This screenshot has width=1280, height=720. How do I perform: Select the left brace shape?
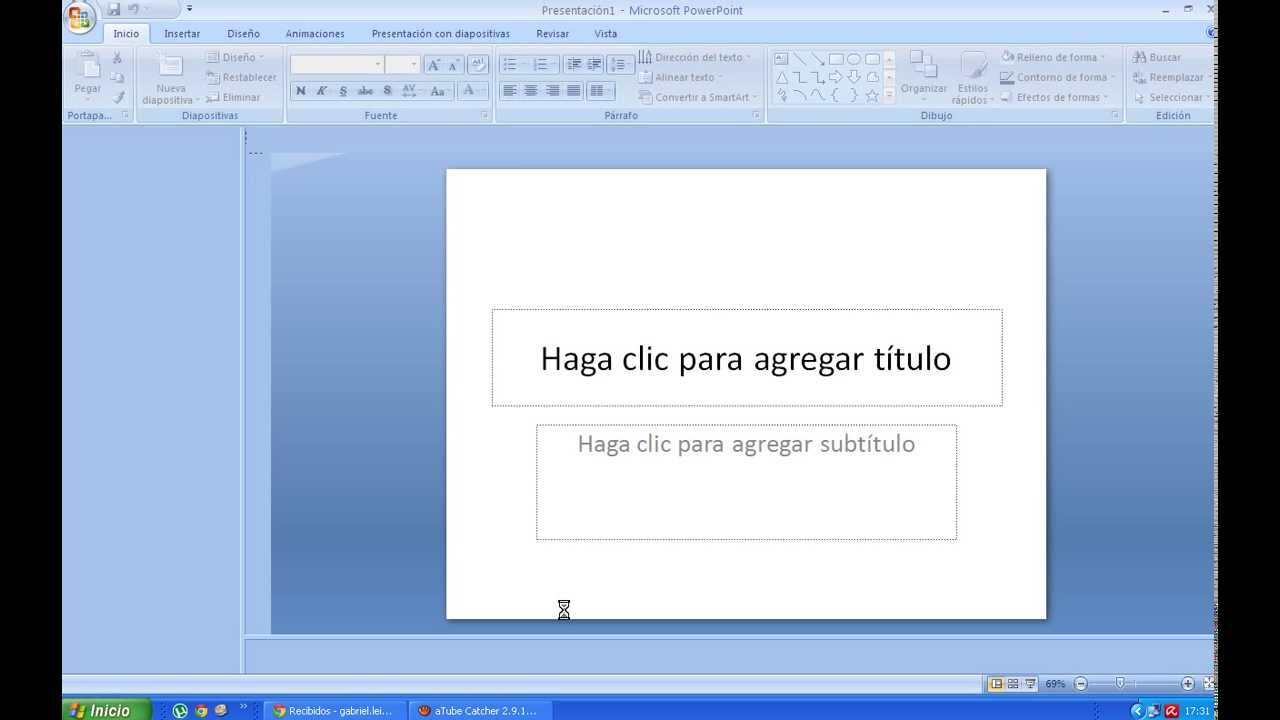click(836, 96)
